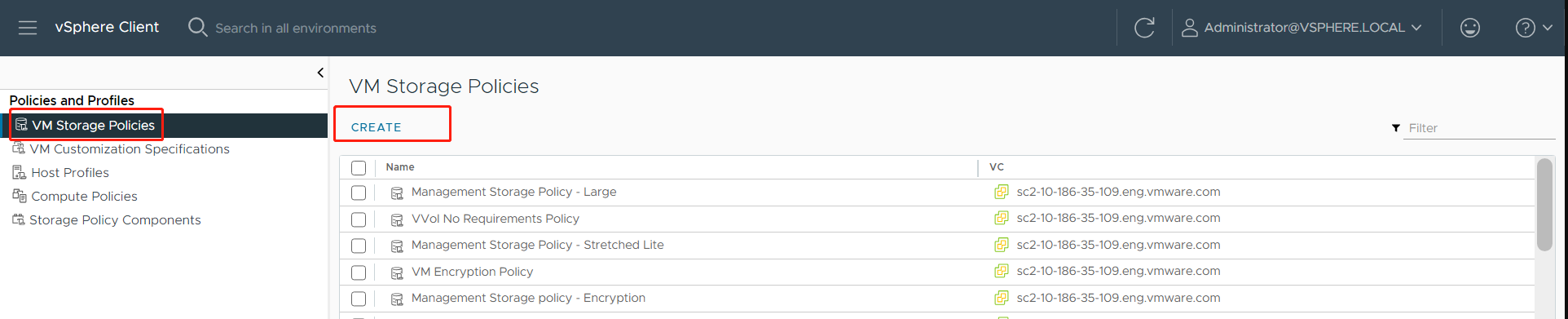Screen dimensions: 1568x319
Task: Click the VM Encryption Policy row icon
Action: pos(397,272)
